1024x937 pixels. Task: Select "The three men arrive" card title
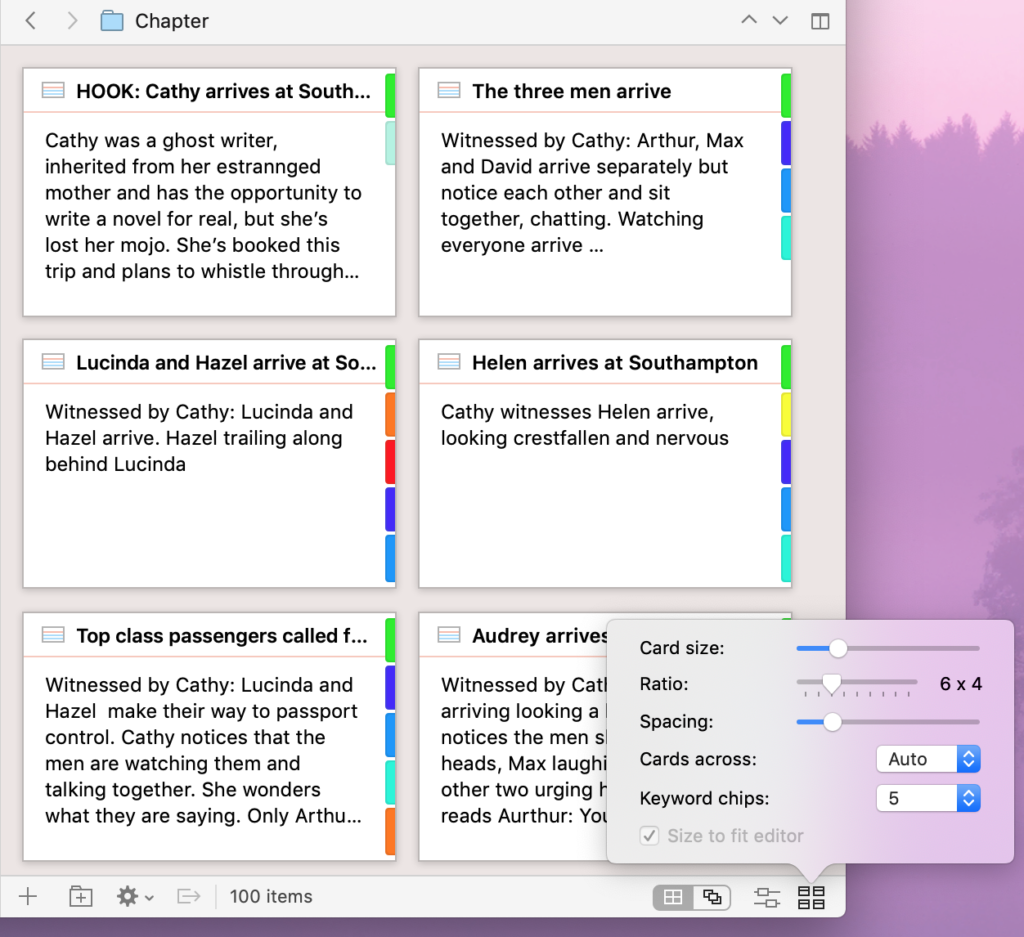pos(571,91)
